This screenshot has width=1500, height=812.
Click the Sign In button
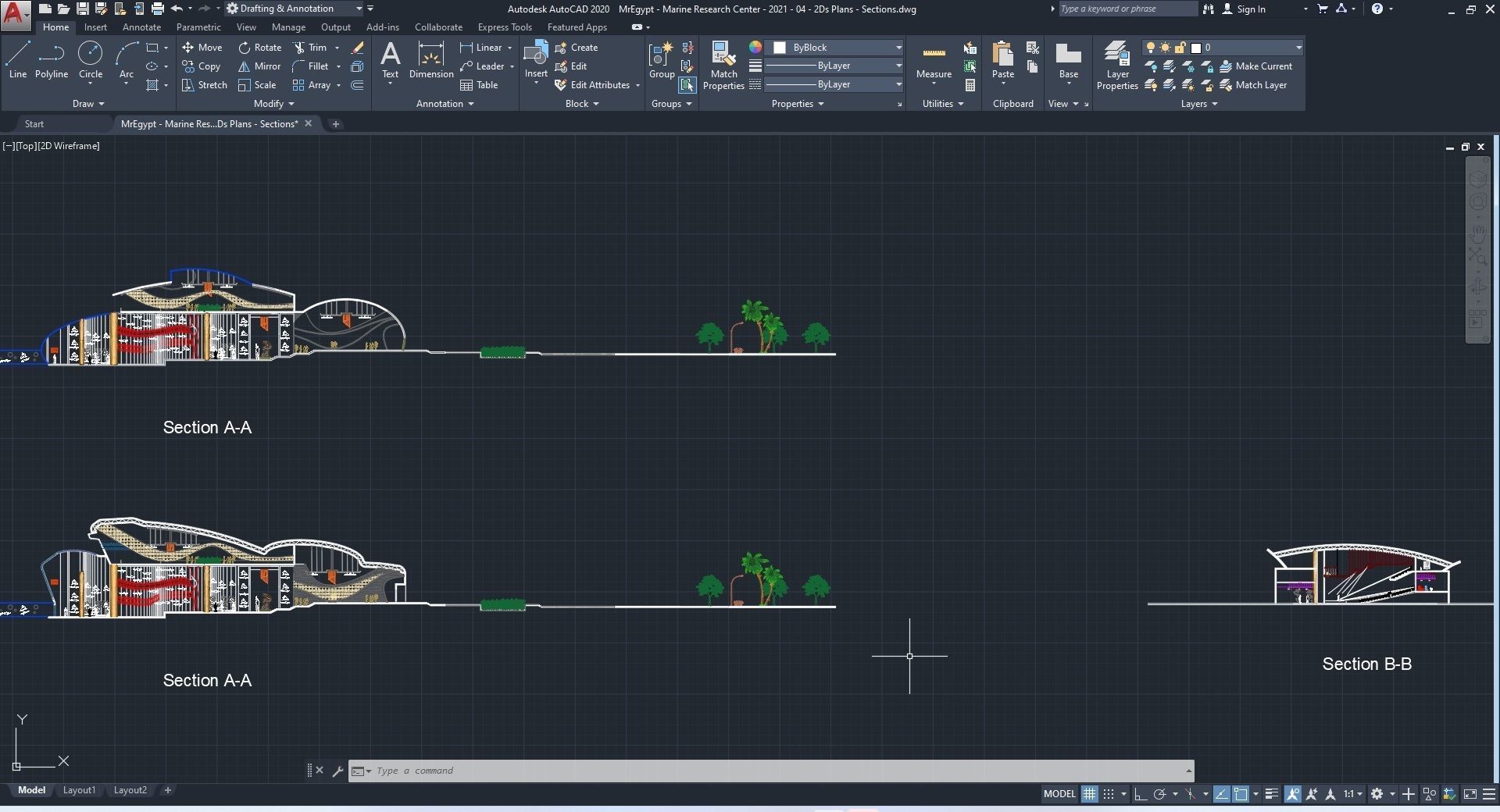click(x=1251, y=9)
